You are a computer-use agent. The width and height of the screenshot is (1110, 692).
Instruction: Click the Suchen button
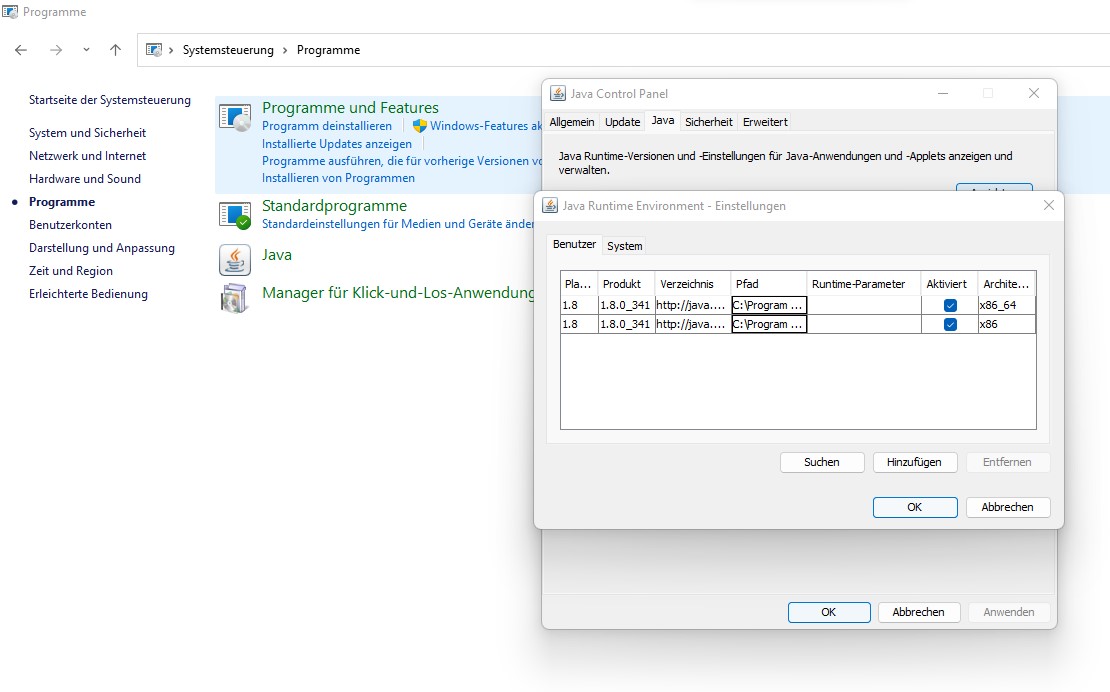click(x=822, y=462)
